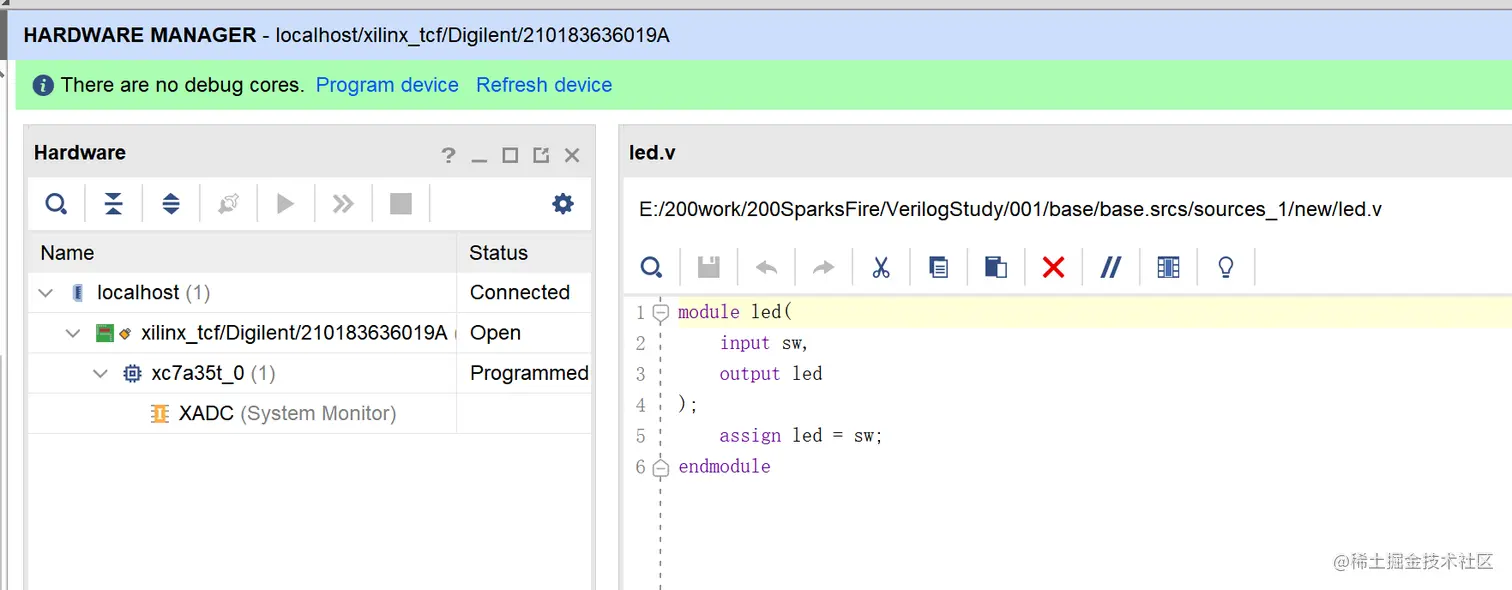Collapse the localhost tree node

click(45, 293)
